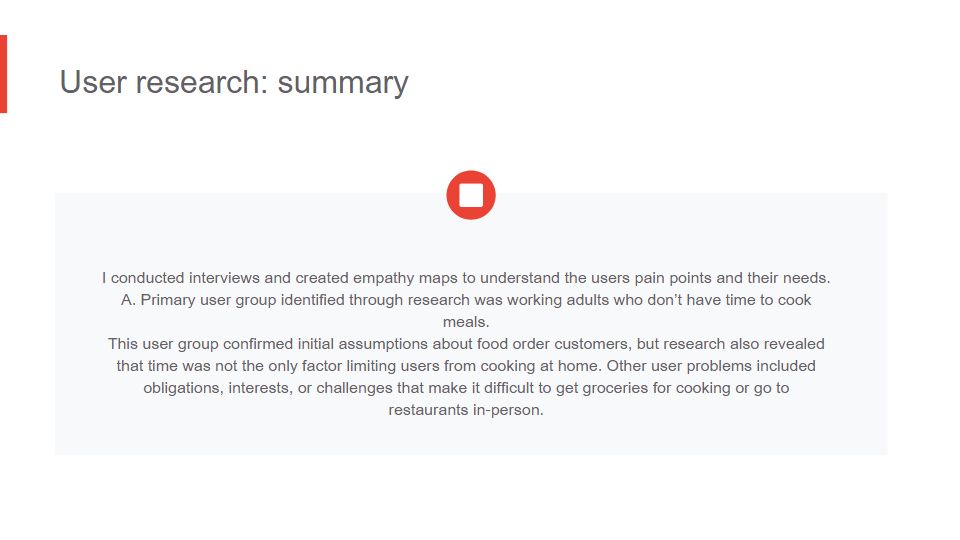Click the word "User" in the heading
The height and width of the screenshot is (540, 960).
(x=93, y=82)
